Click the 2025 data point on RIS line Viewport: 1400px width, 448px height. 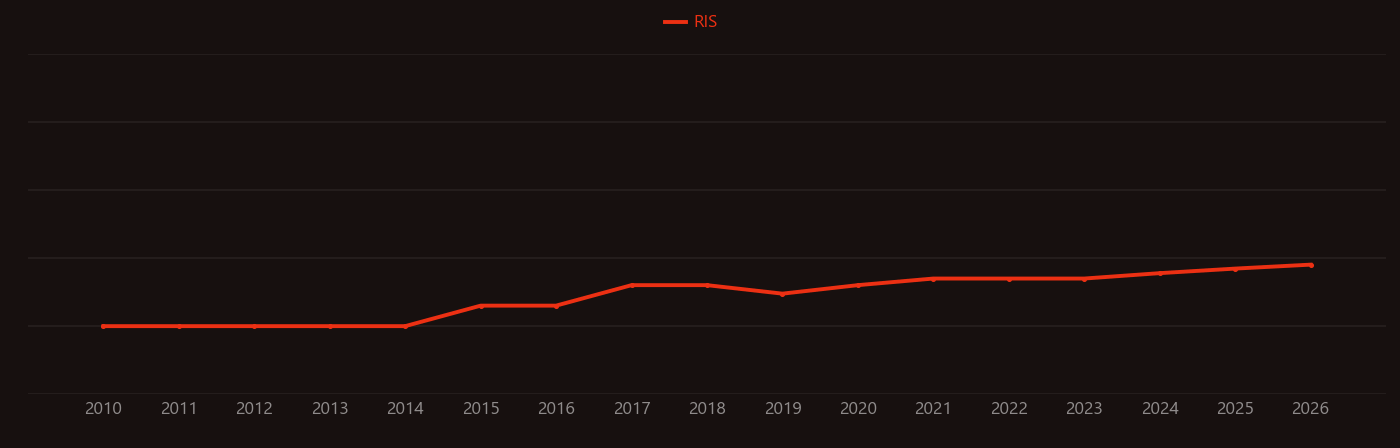1235,269
